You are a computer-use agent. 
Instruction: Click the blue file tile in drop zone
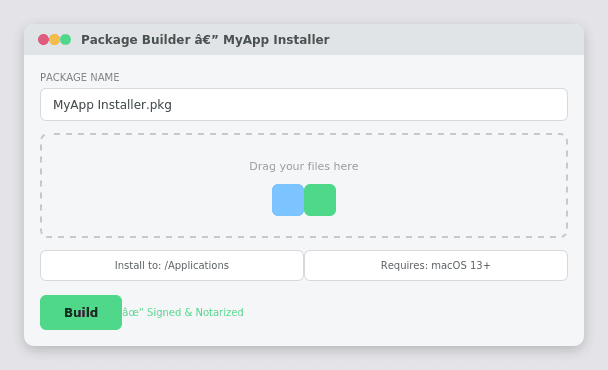288,200
